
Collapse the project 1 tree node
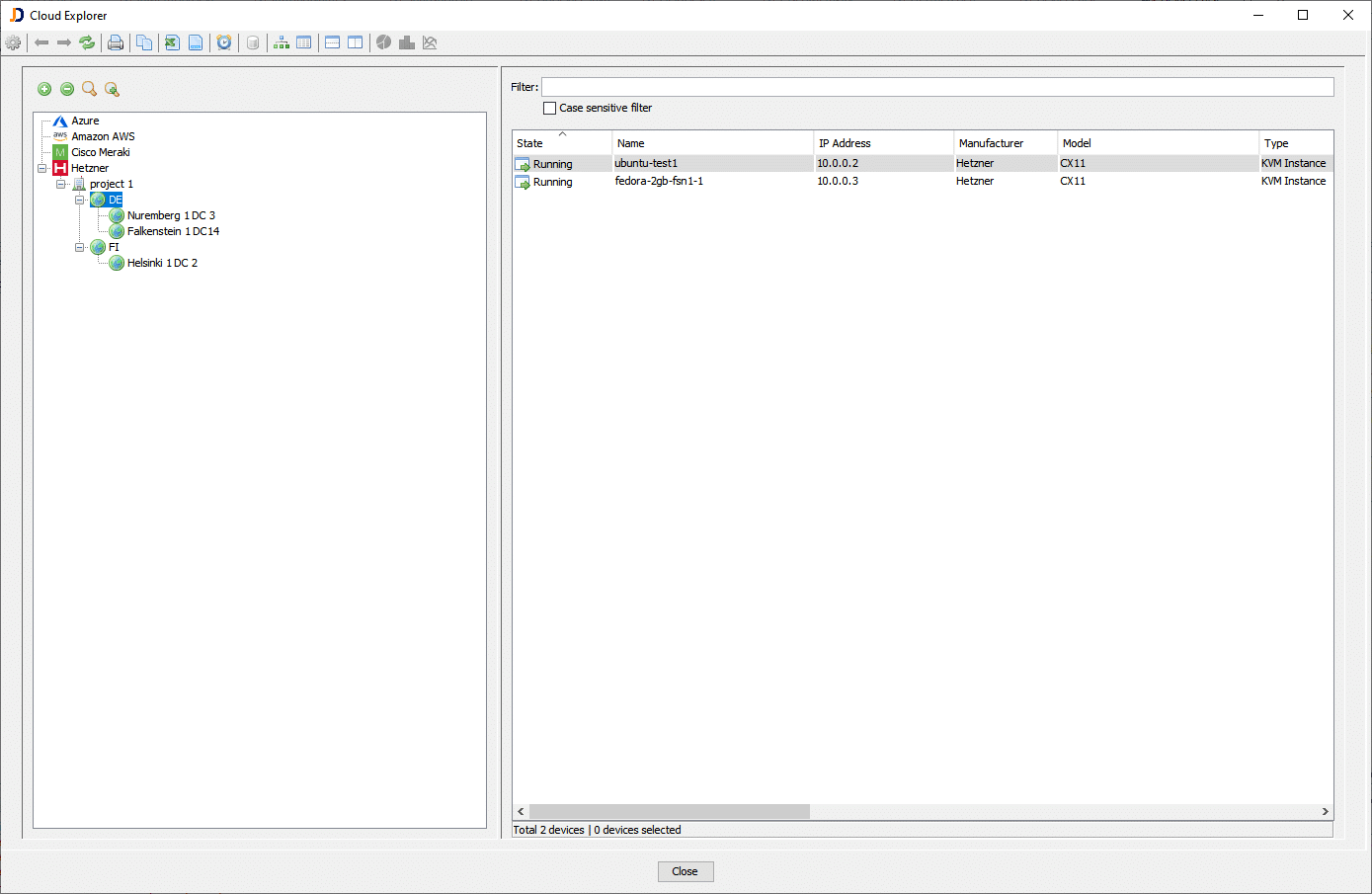(61, 184)
